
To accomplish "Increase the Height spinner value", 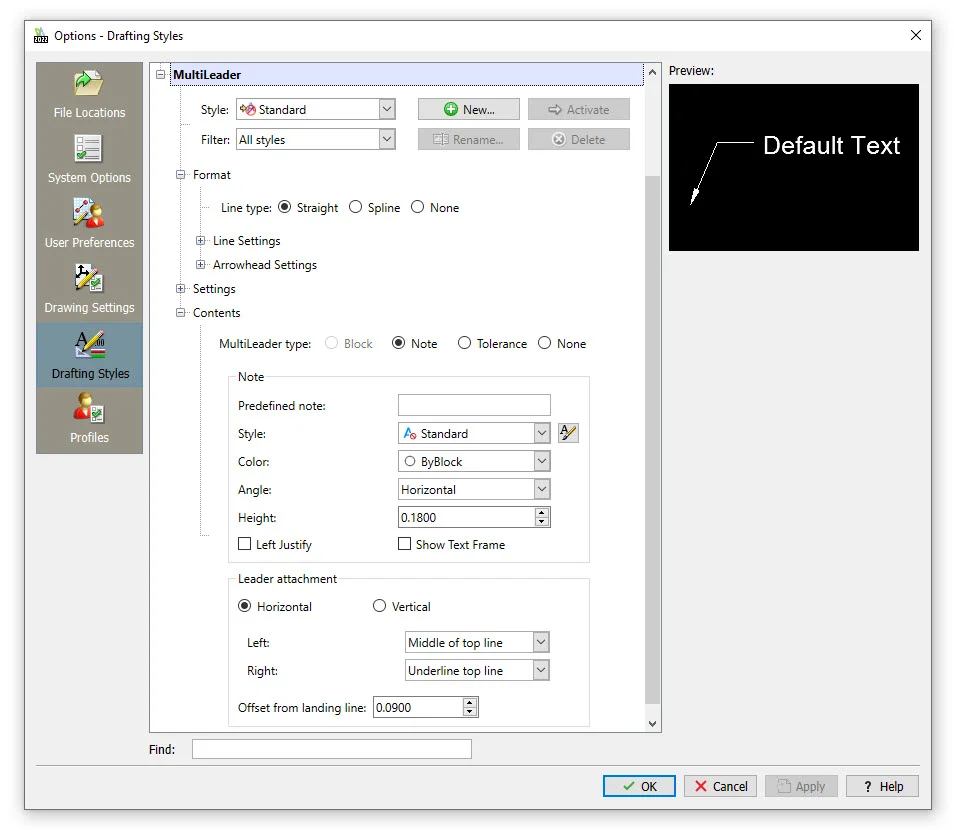I will coord(542,513).
